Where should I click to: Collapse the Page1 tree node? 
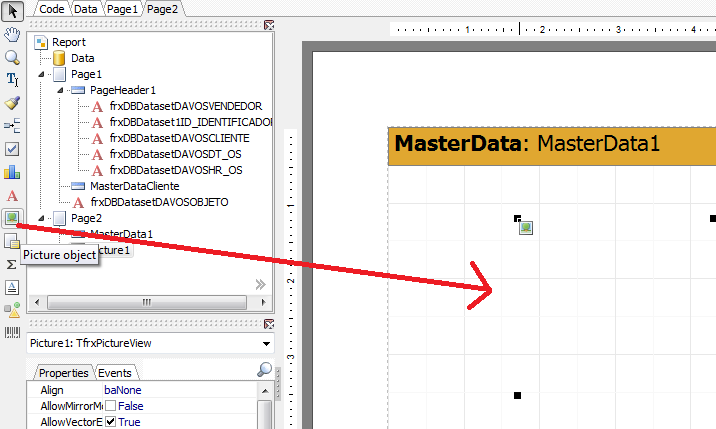pos(42,74)
